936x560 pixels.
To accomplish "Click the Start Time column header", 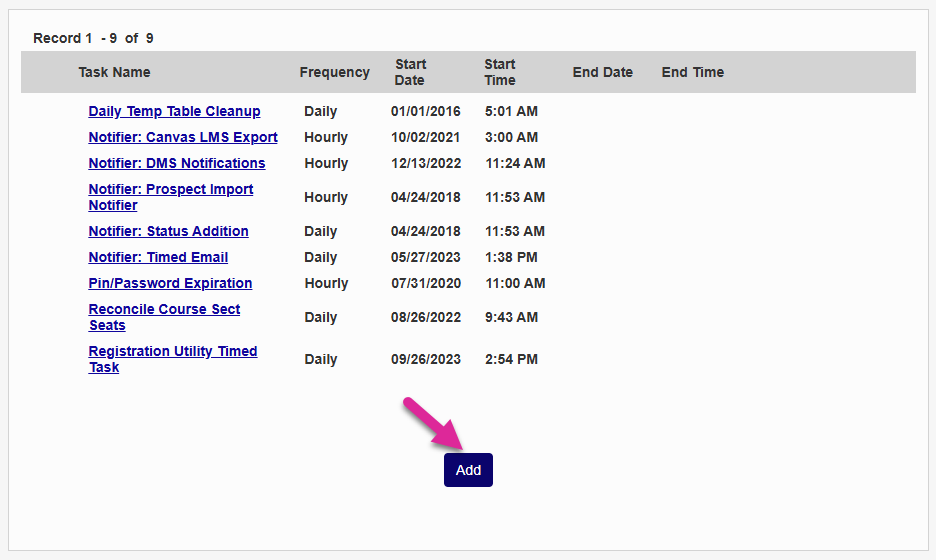I will point(500,72).
